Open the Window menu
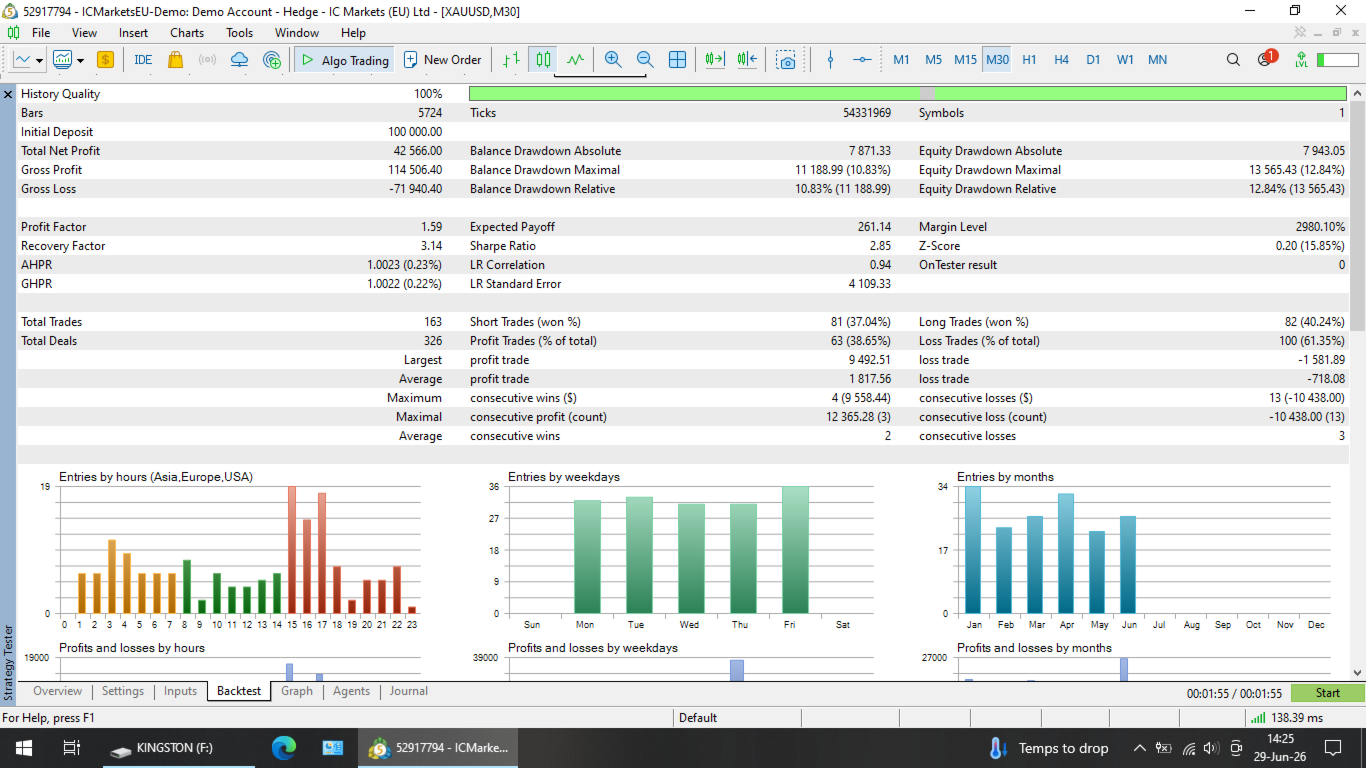 pyautogui.click(x=297, y=33)
